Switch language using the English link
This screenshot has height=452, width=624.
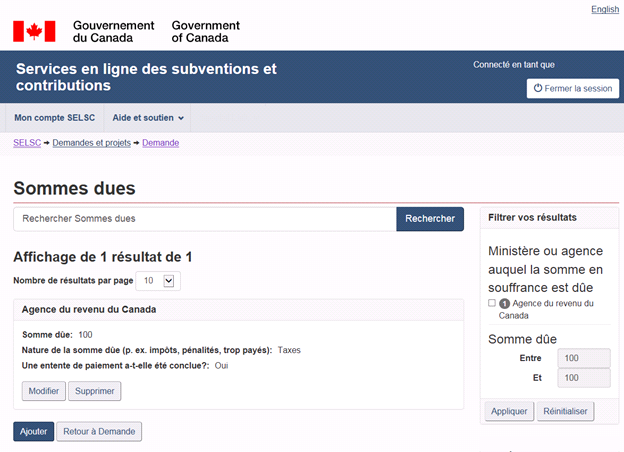click(605, 9)
